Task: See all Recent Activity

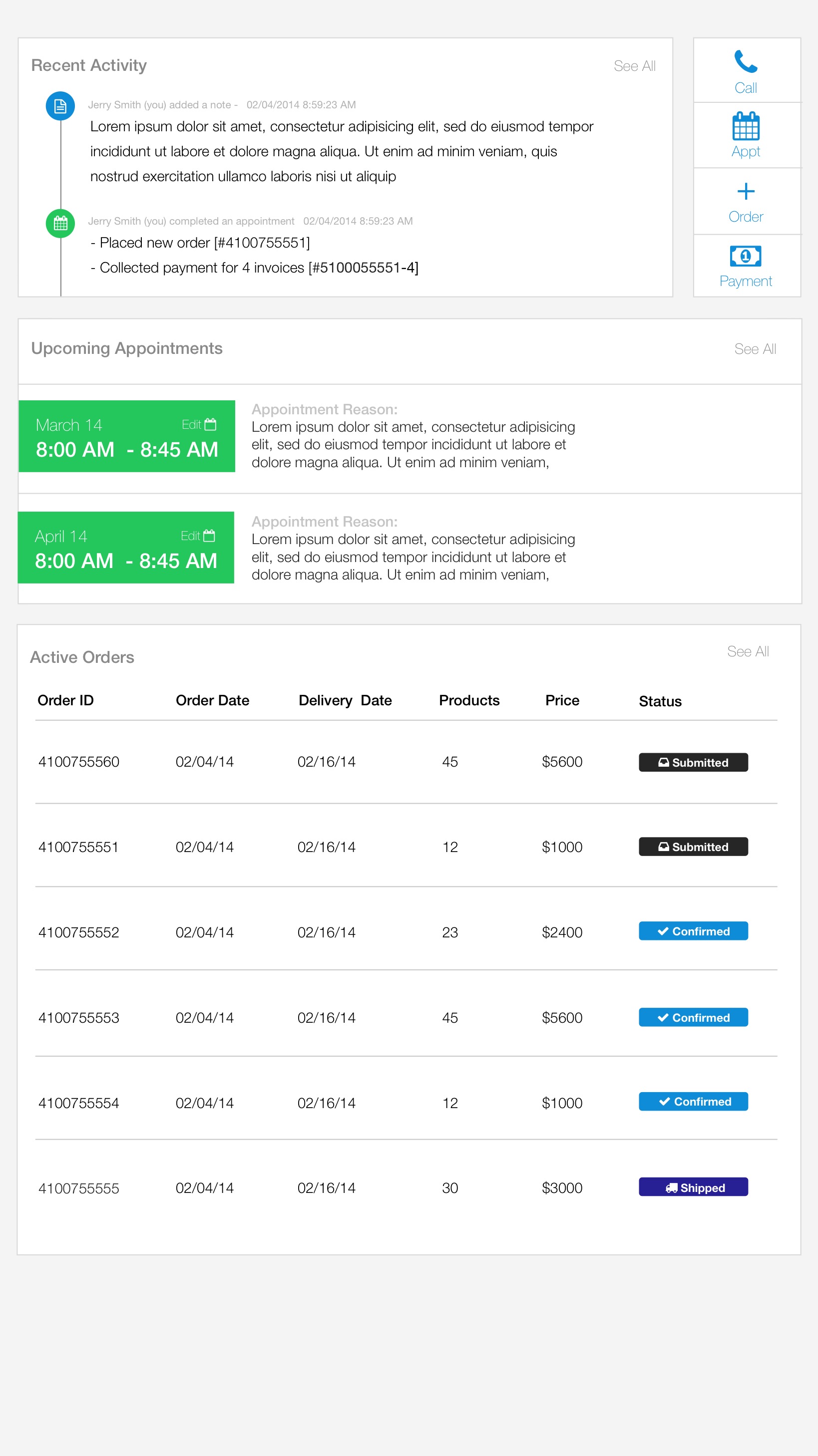Action: pos(634,66)
